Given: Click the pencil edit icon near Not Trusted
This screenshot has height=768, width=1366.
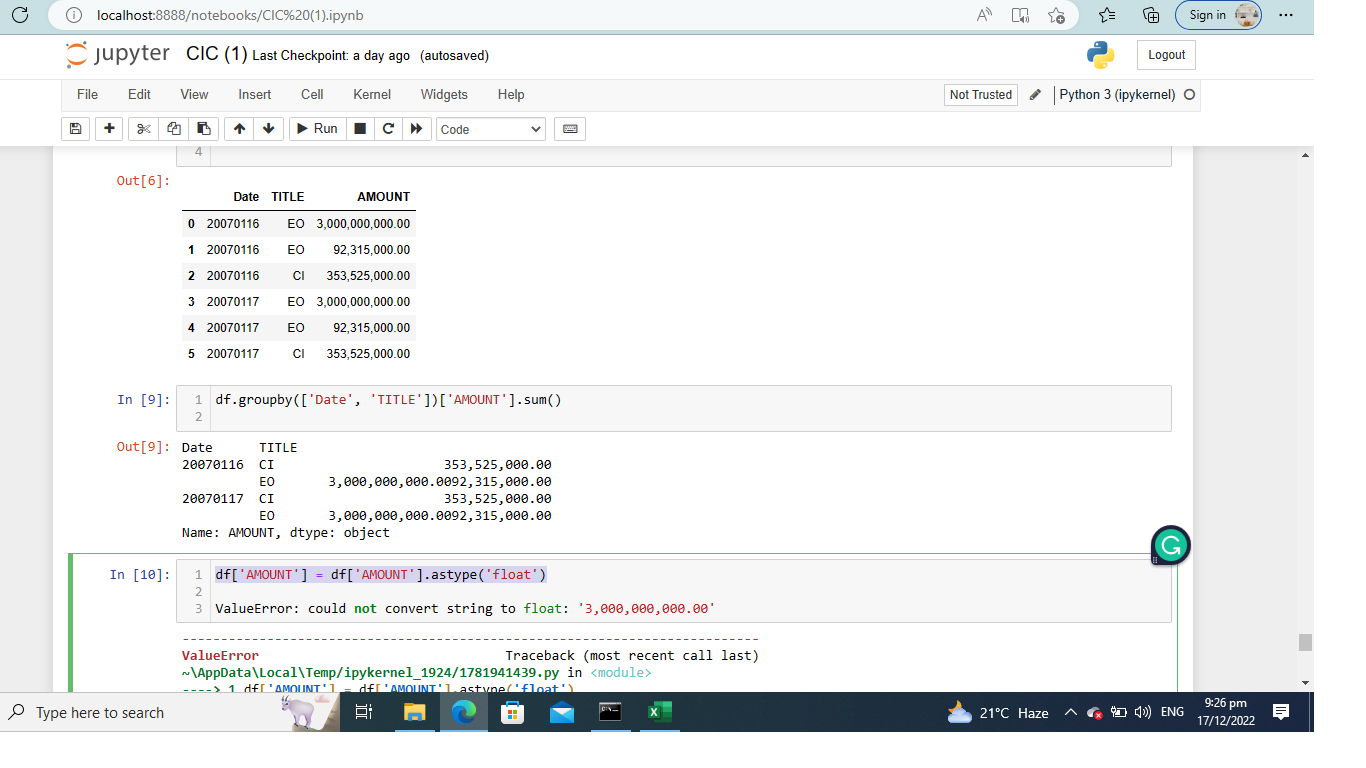Looking at the screenshot, I should click(1035, 95).
